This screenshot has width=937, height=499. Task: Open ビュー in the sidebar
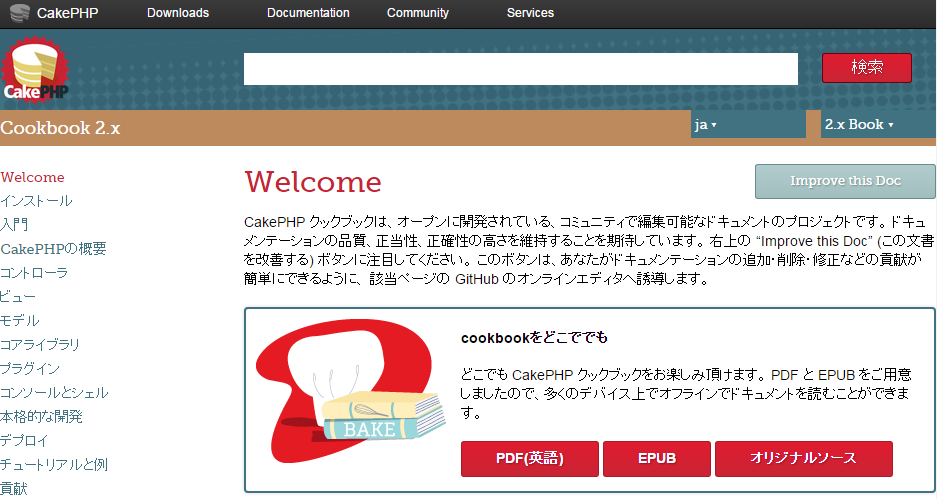click(18, 297)
